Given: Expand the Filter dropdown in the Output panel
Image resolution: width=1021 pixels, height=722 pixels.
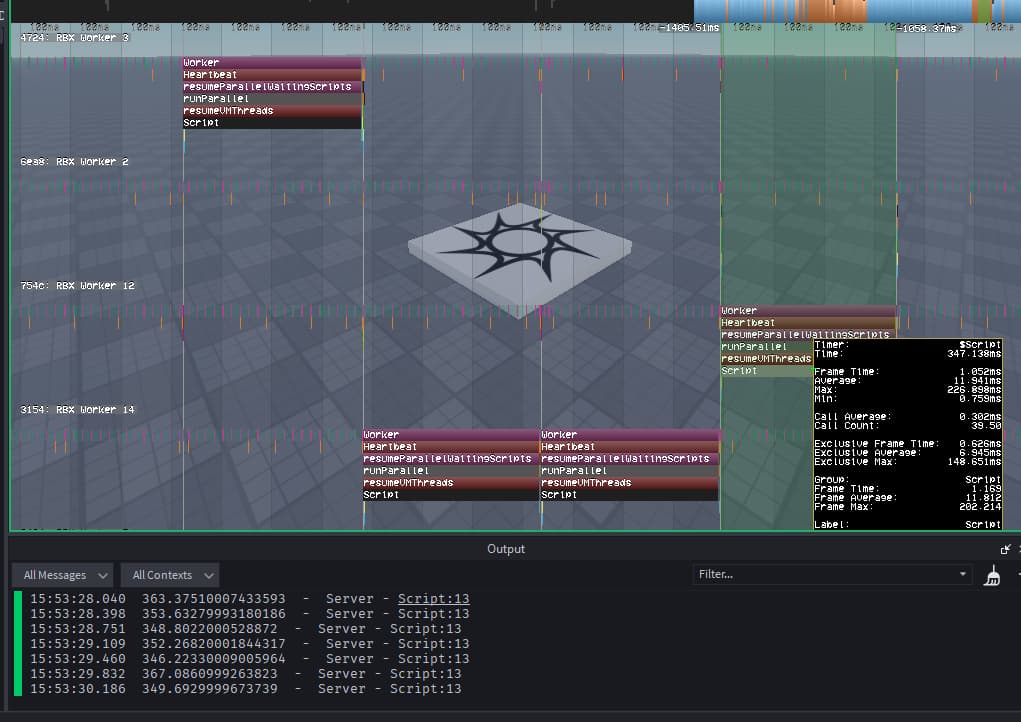Looking at the screenshot, I should pos(962,574).
